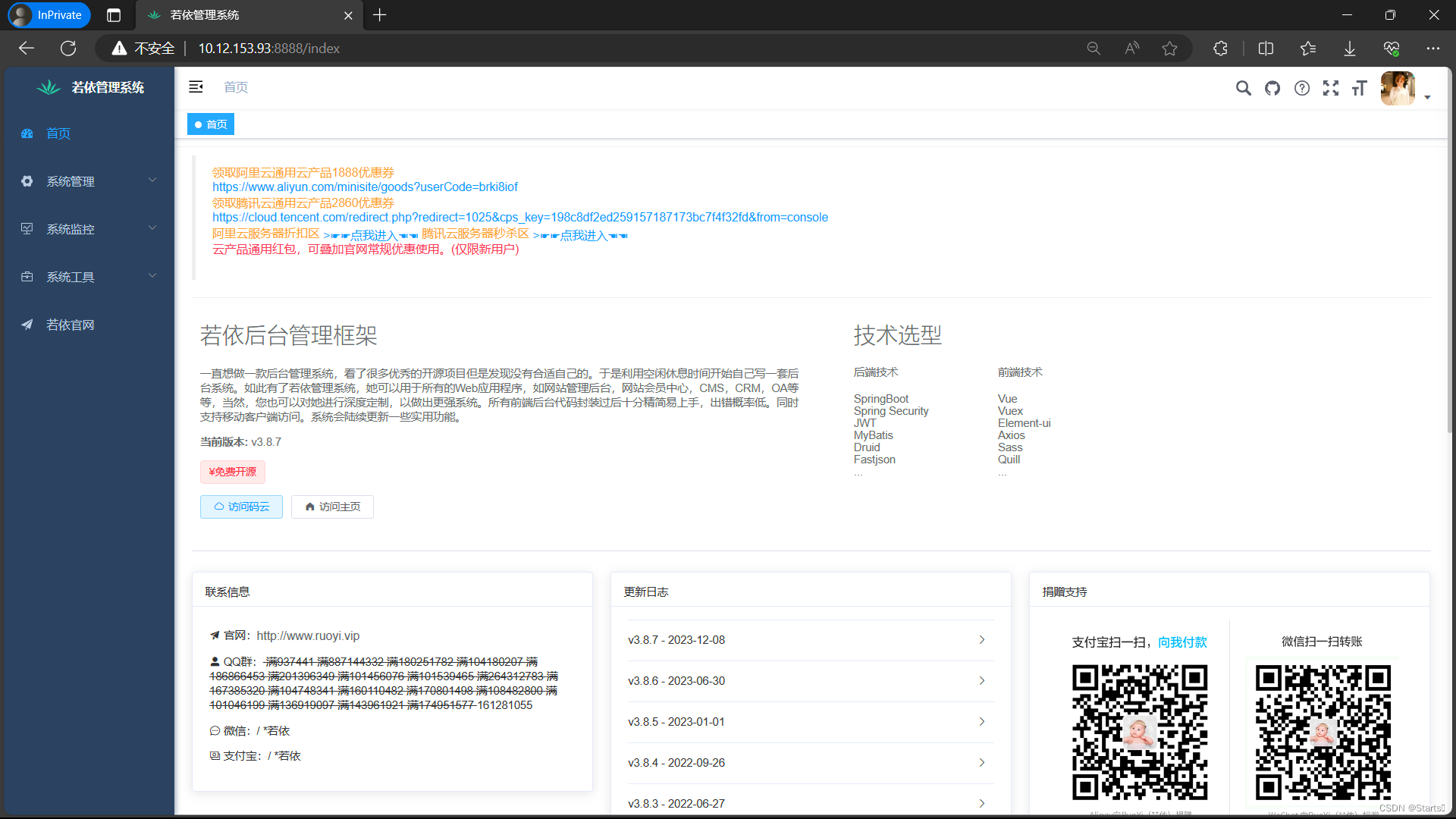Image resolution: width=1456 pixels, height=819 pixels.
Task: Click 点我进入 after 阿里云服务器折扣区
Action: click(x=371, y=235)
